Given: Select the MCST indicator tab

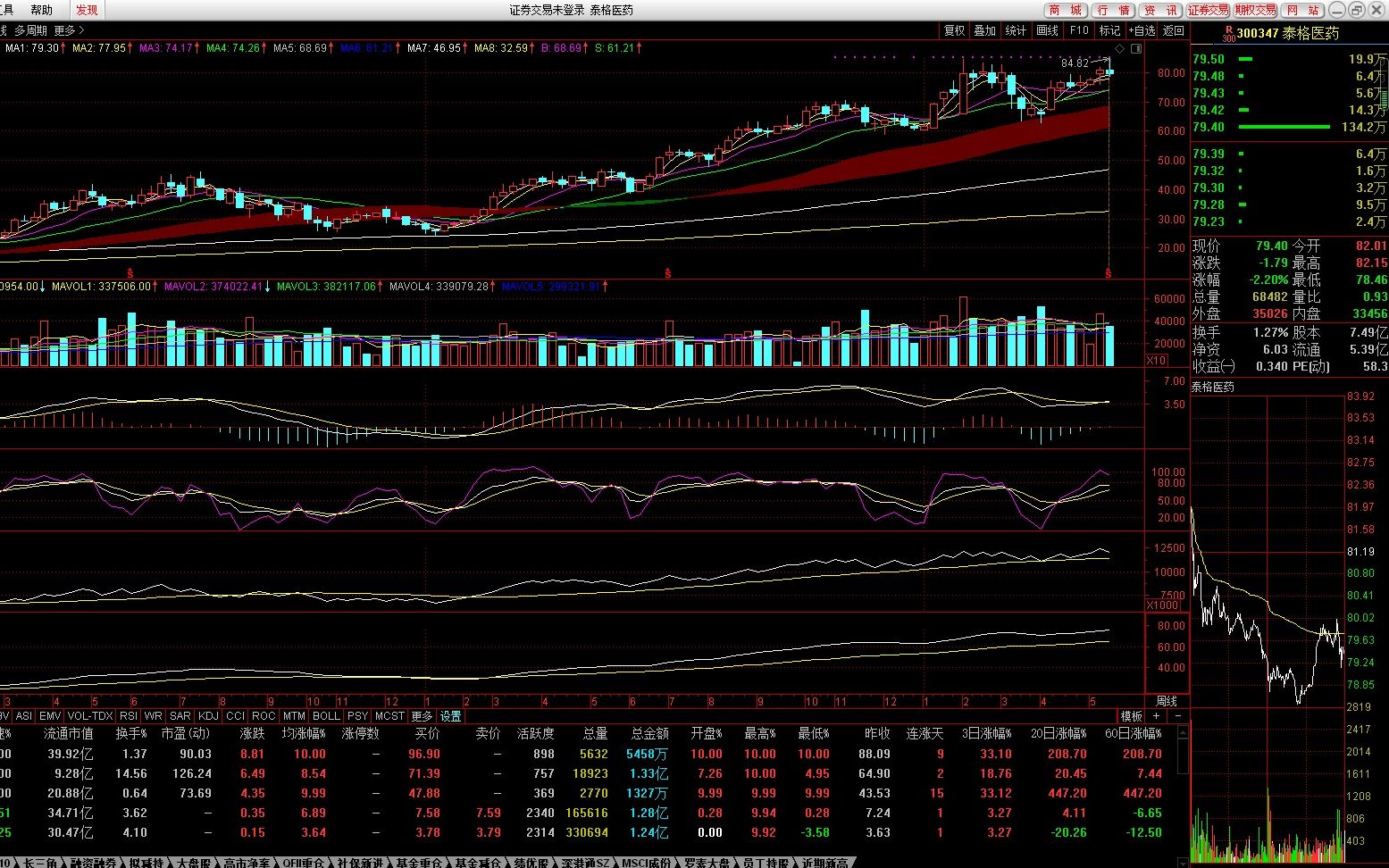Looking at the screenshot, I should 390,716.
